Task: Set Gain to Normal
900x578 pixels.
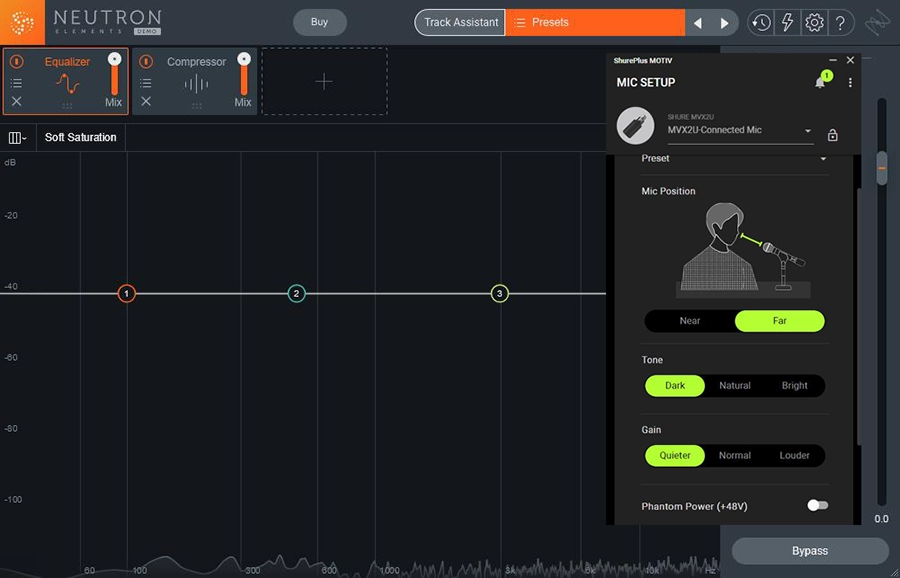Action: tap(735, 456)
